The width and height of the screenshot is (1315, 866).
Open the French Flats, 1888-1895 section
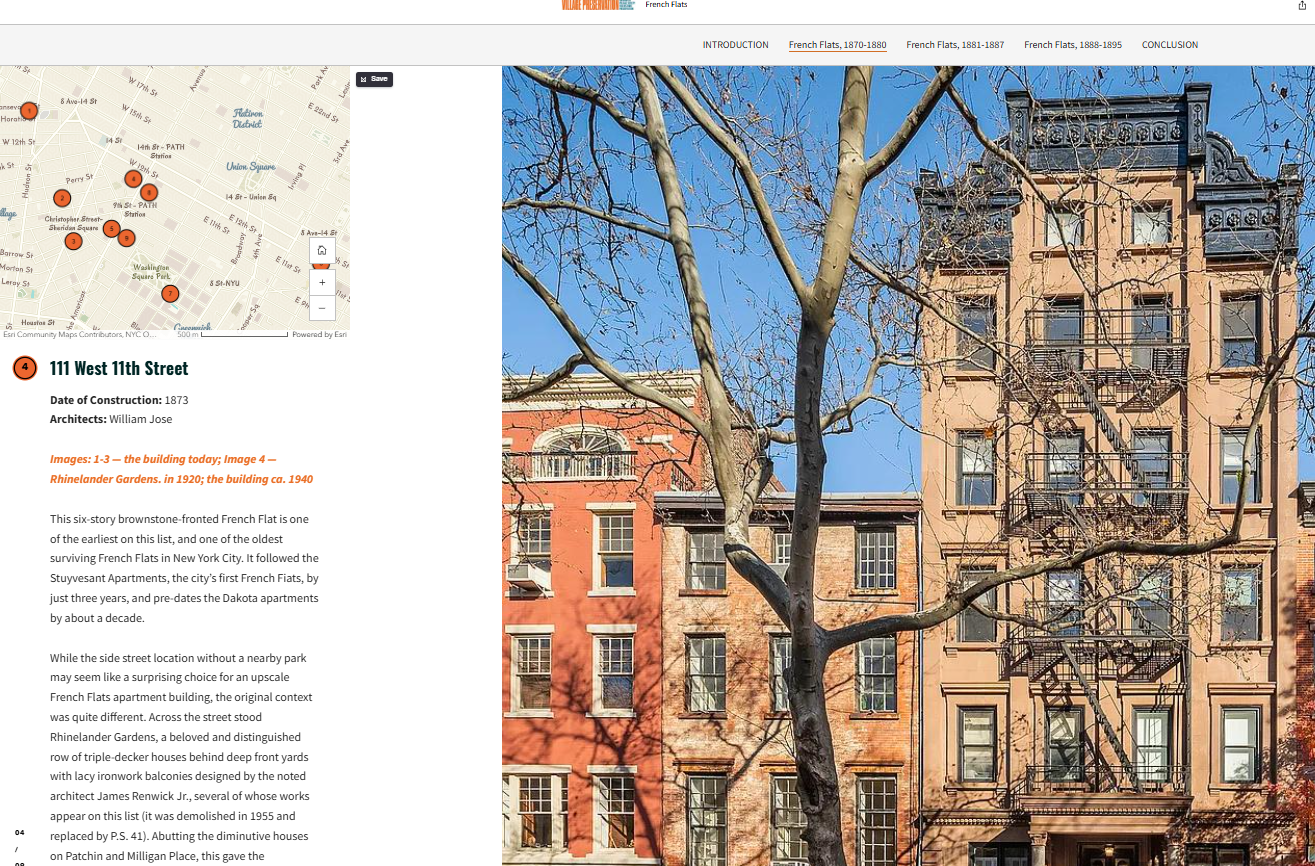1073,45
